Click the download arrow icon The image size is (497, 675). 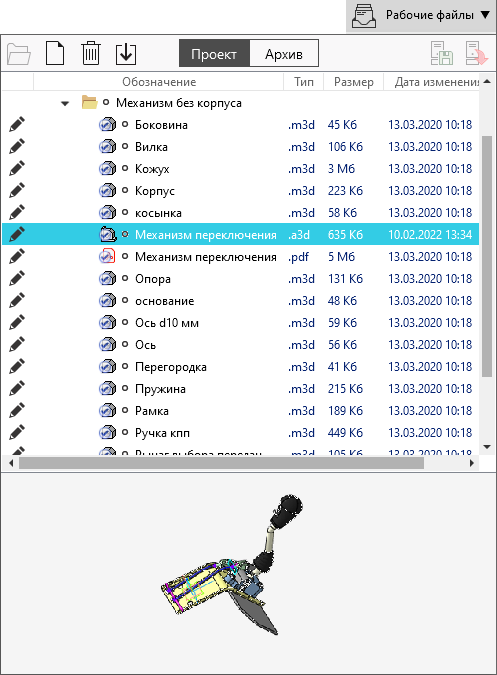click(126, 54)
